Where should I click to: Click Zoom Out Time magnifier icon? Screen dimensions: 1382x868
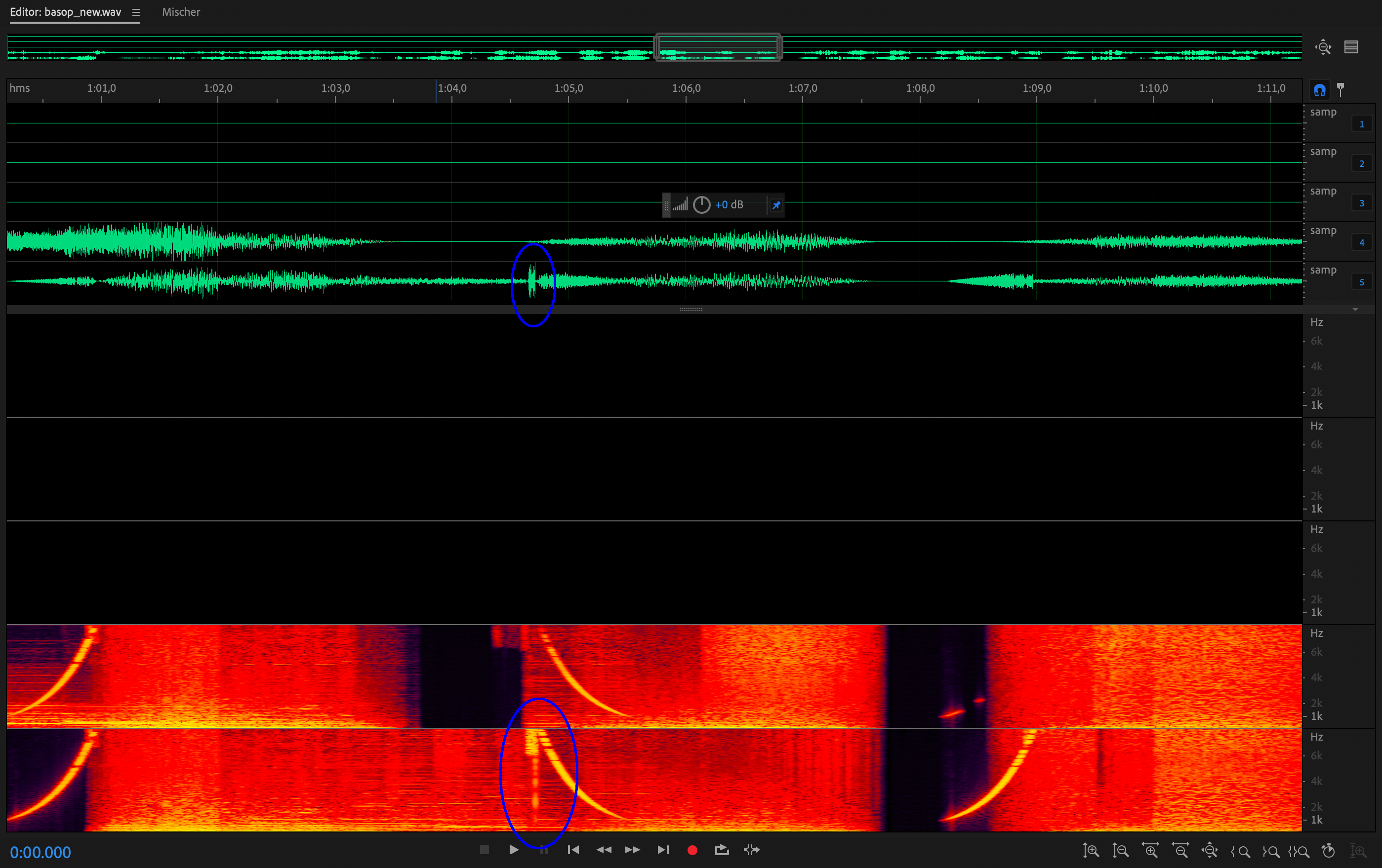click(x=1180, y=850)
